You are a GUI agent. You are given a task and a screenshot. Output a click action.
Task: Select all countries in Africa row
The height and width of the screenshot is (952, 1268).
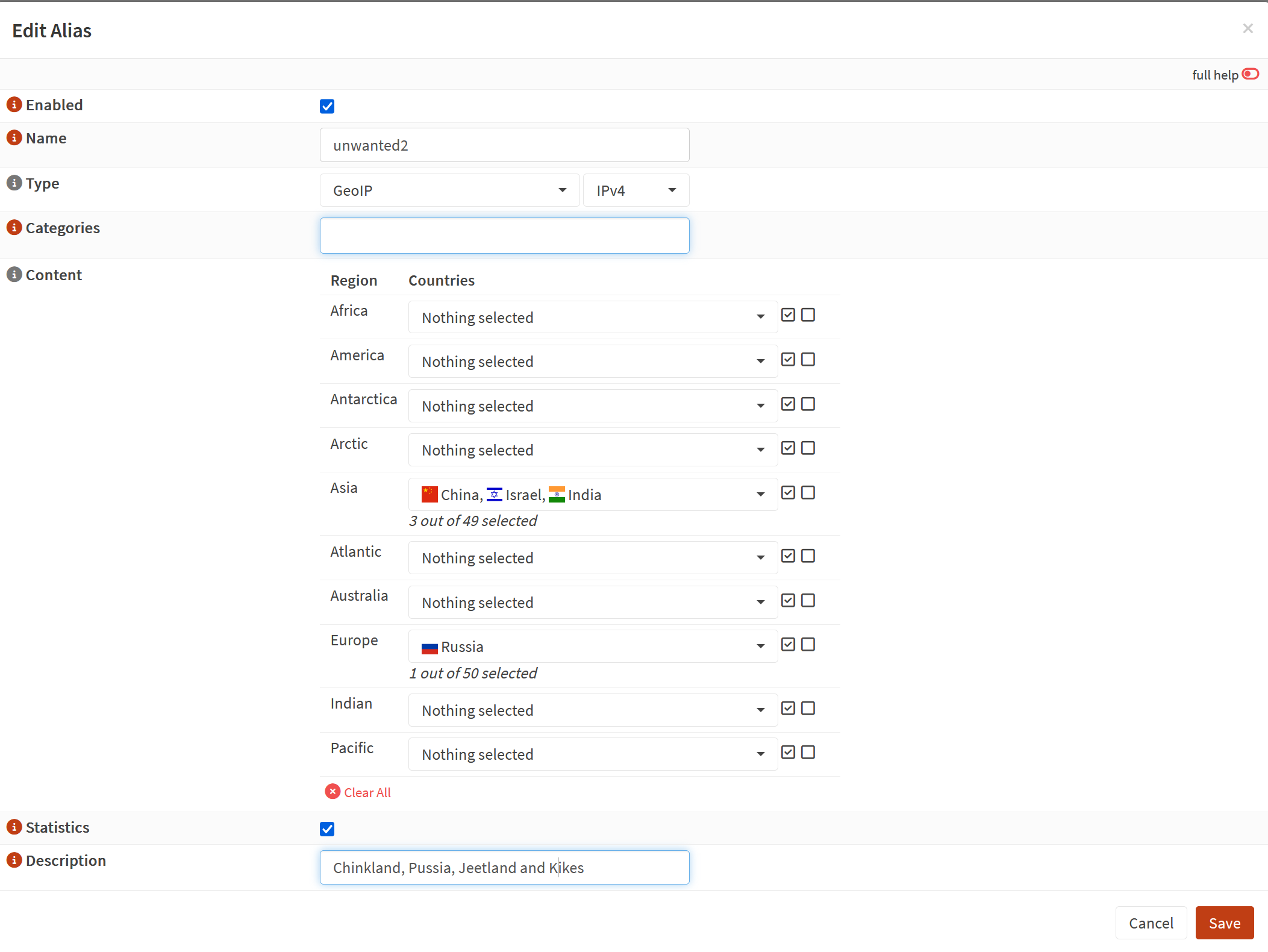[x=788, y=315]
